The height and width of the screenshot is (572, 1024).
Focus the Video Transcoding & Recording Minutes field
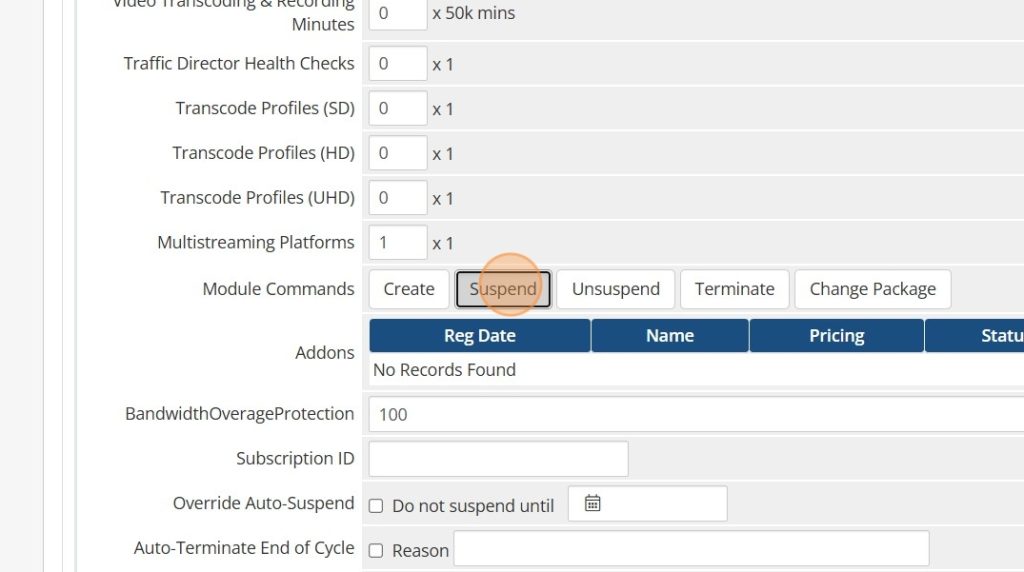point(398,13)
